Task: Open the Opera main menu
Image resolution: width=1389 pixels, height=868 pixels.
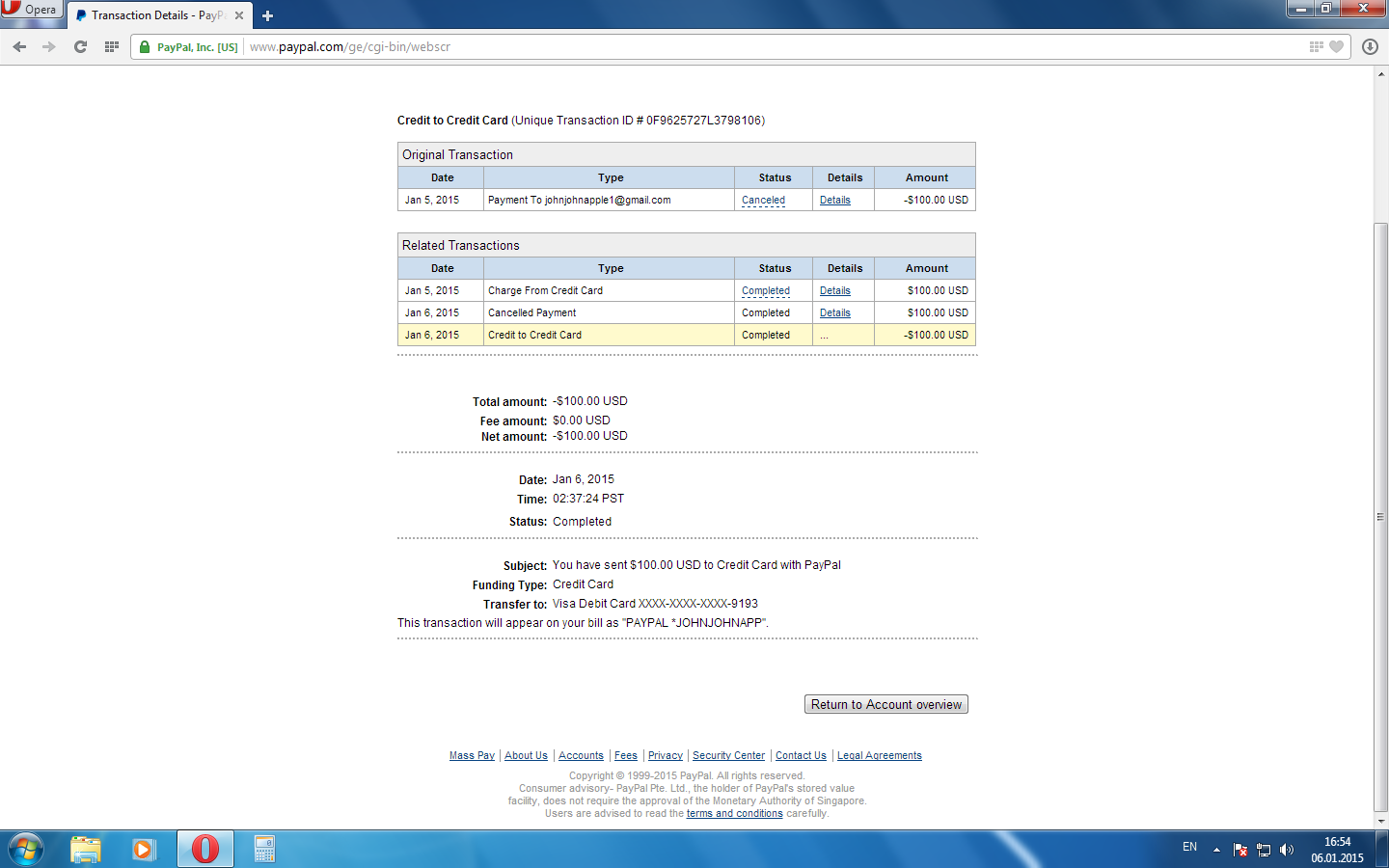Action: (31, 10)
